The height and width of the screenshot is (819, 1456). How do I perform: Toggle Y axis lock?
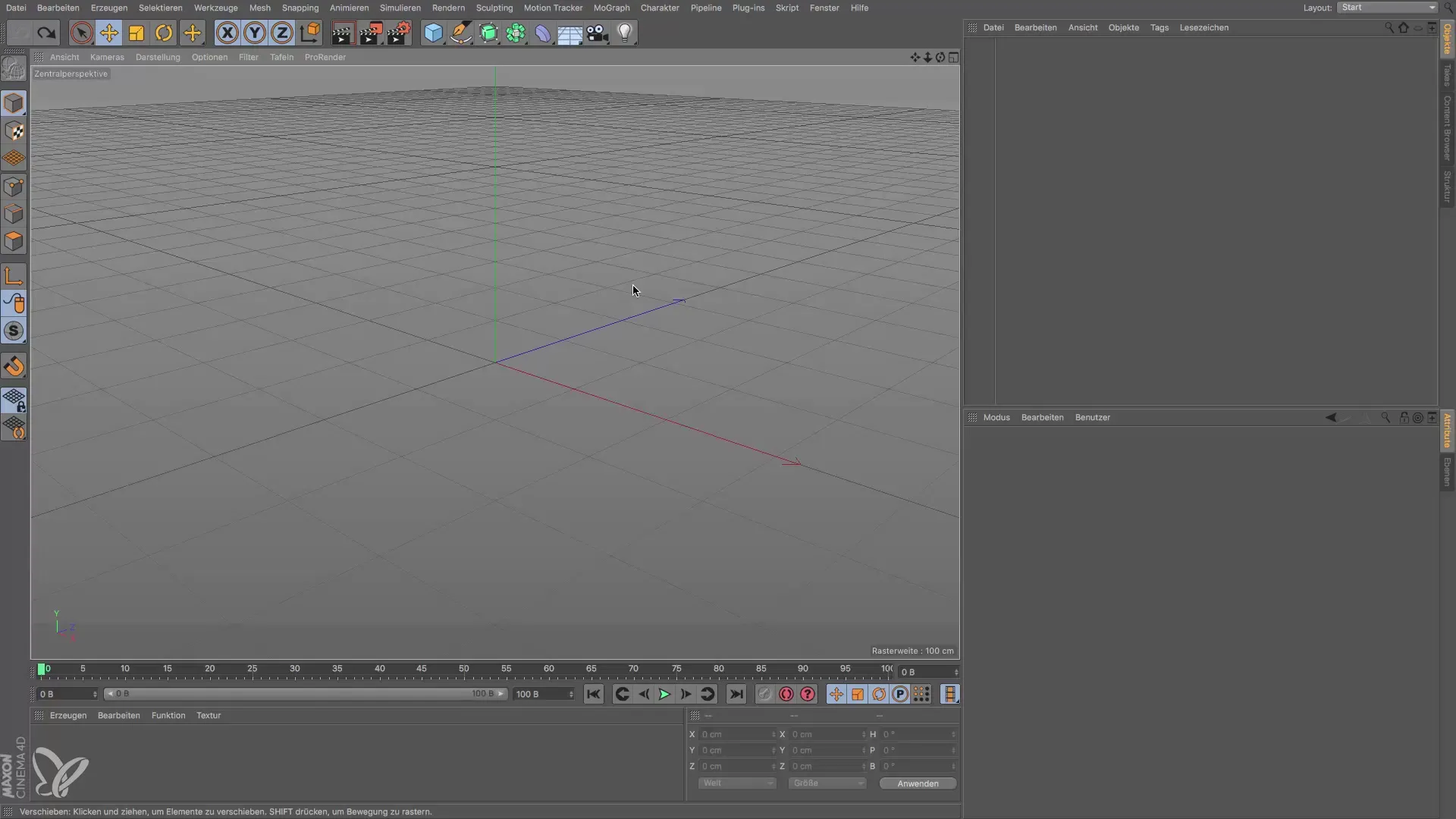pyautogui.click(x=255, y=33)
